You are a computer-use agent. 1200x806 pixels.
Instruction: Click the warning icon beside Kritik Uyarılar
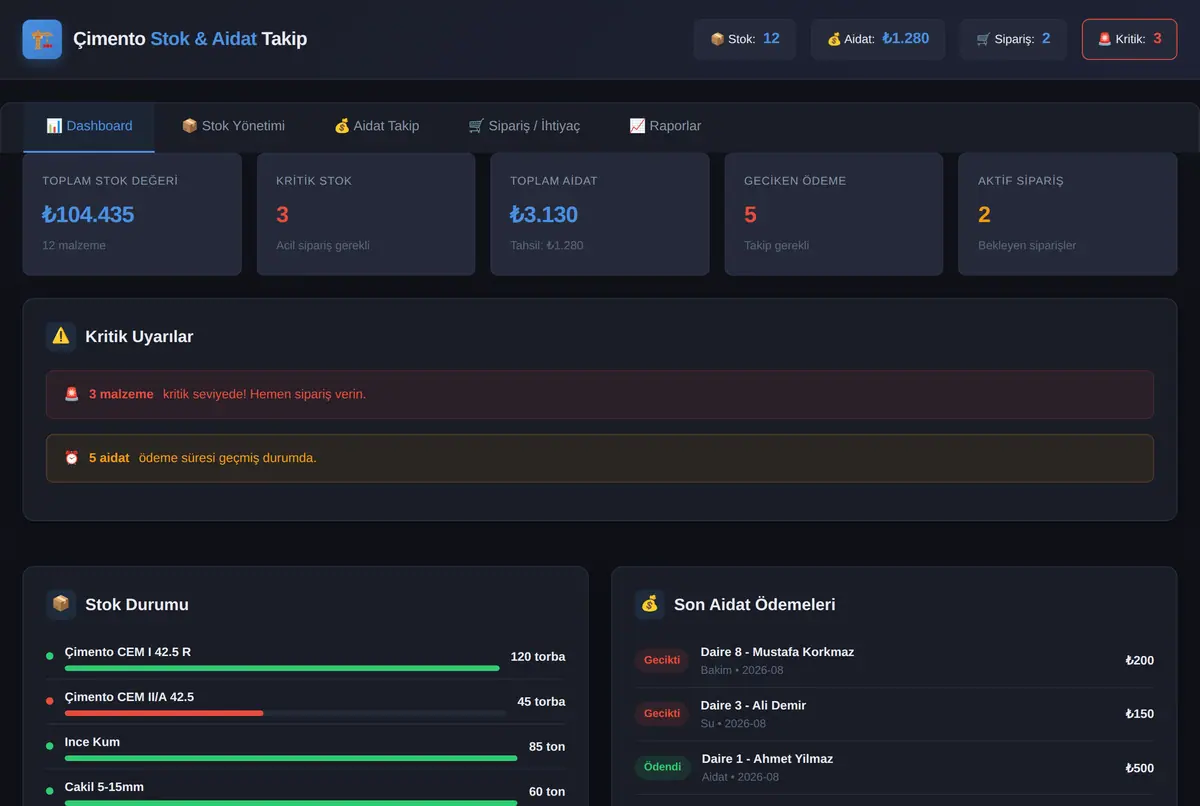click(x=61, y=336)
